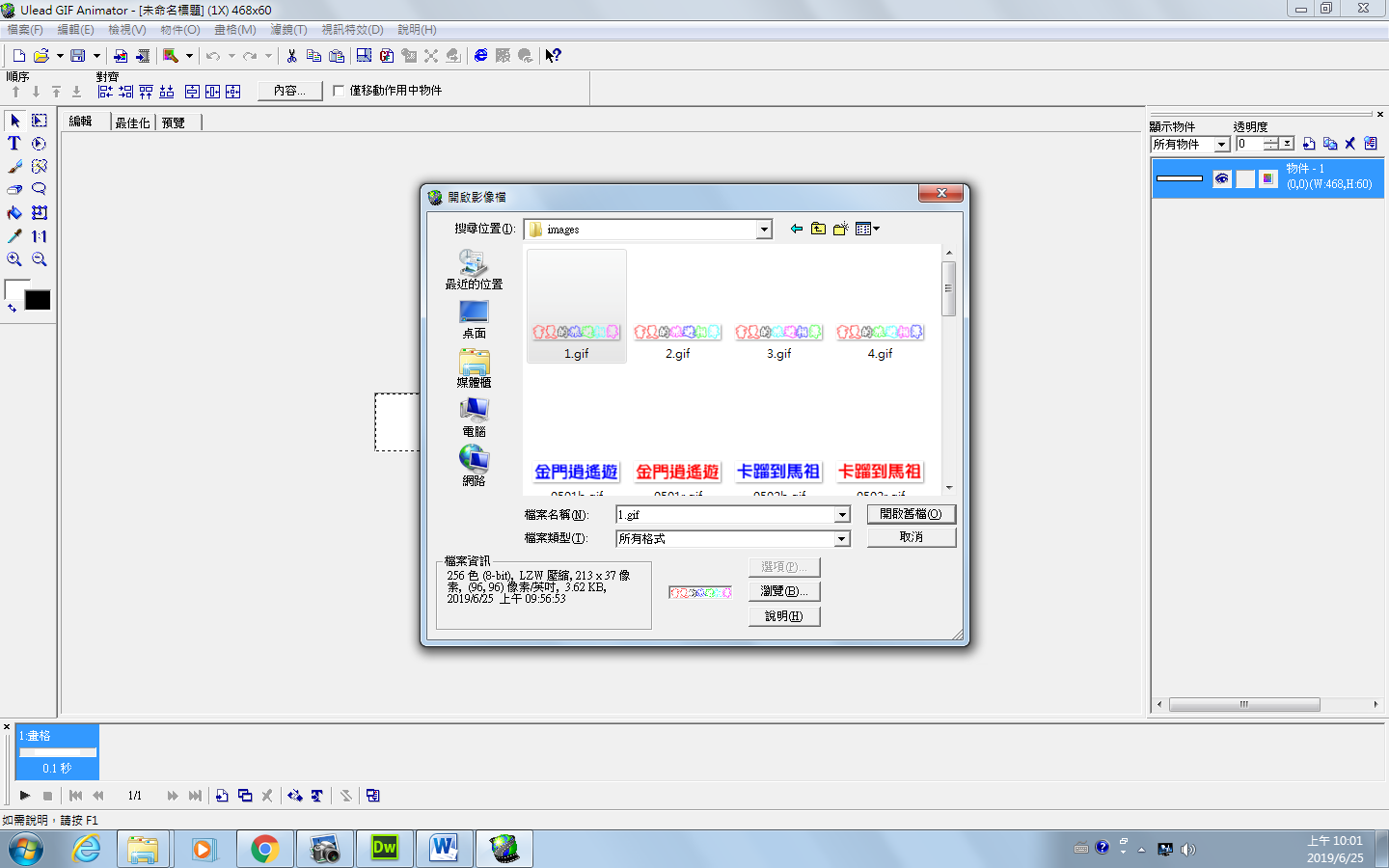Click Create New Folder icon in dialog

pos(841,229)
